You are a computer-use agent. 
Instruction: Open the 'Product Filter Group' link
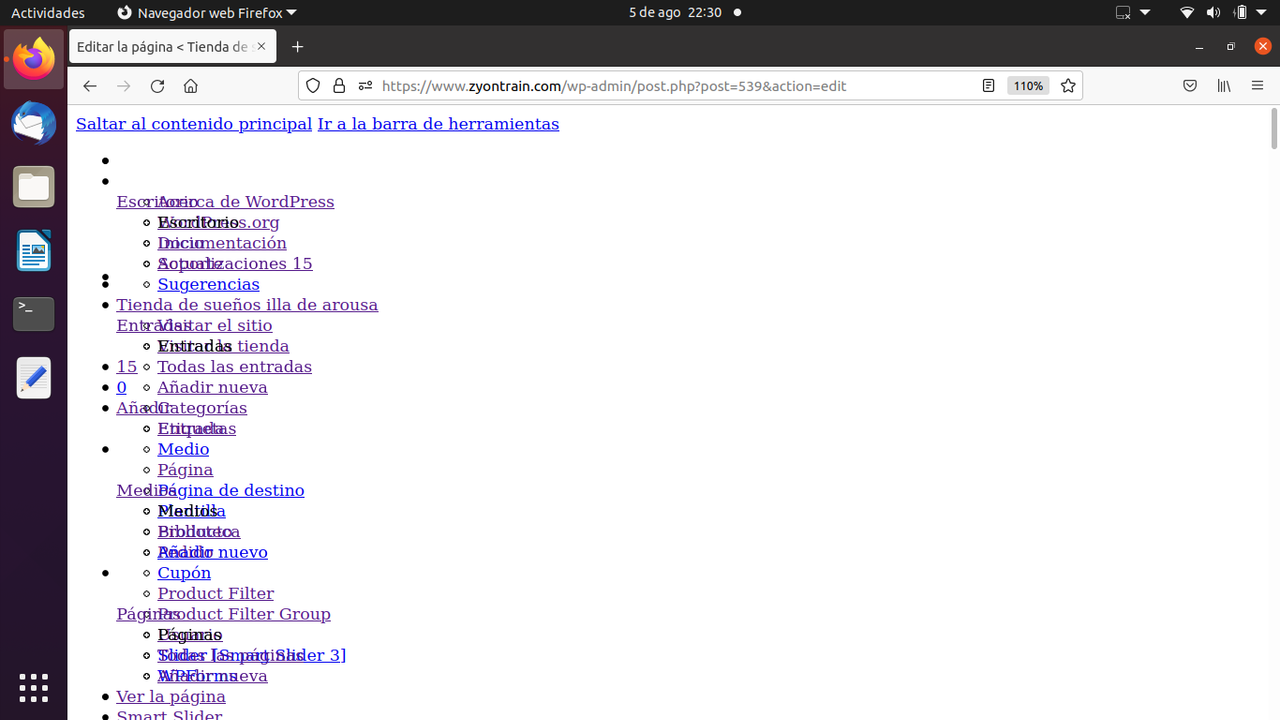[x=244, y=614]
